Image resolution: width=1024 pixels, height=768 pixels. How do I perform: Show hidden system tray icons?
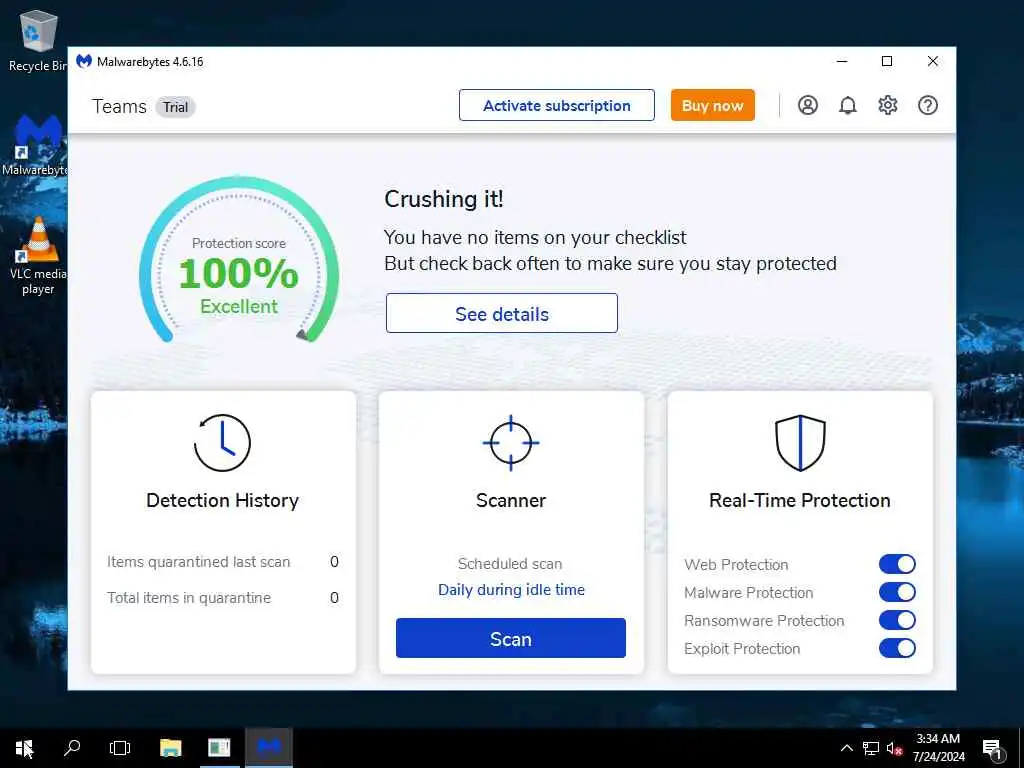point(846,748)
